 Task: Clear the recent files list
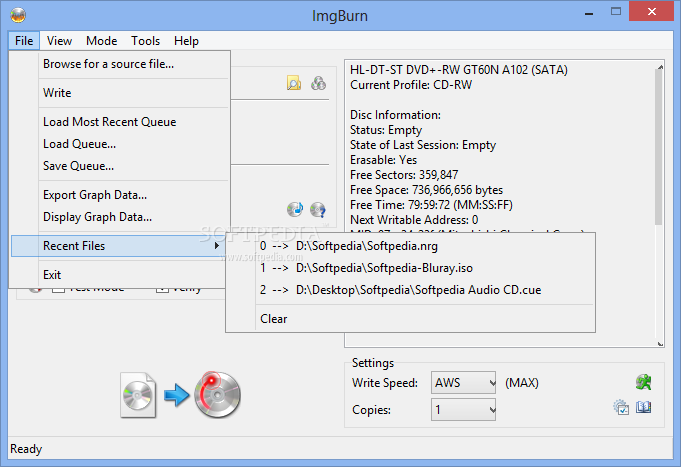410,319
